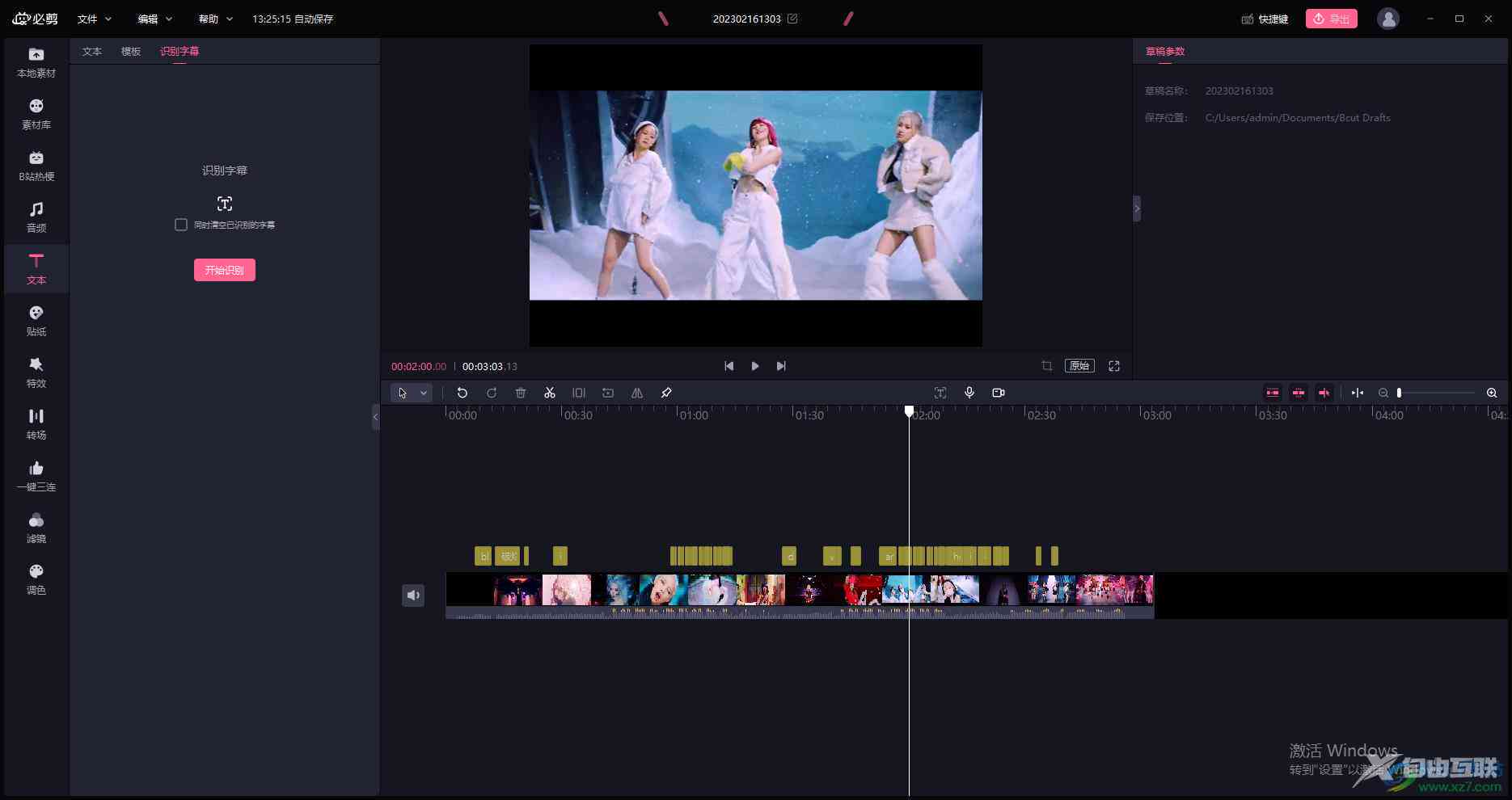Click the undo arrow in timeline toolbar
This screenshot has height=800, width=1512.
pos(462,393)
